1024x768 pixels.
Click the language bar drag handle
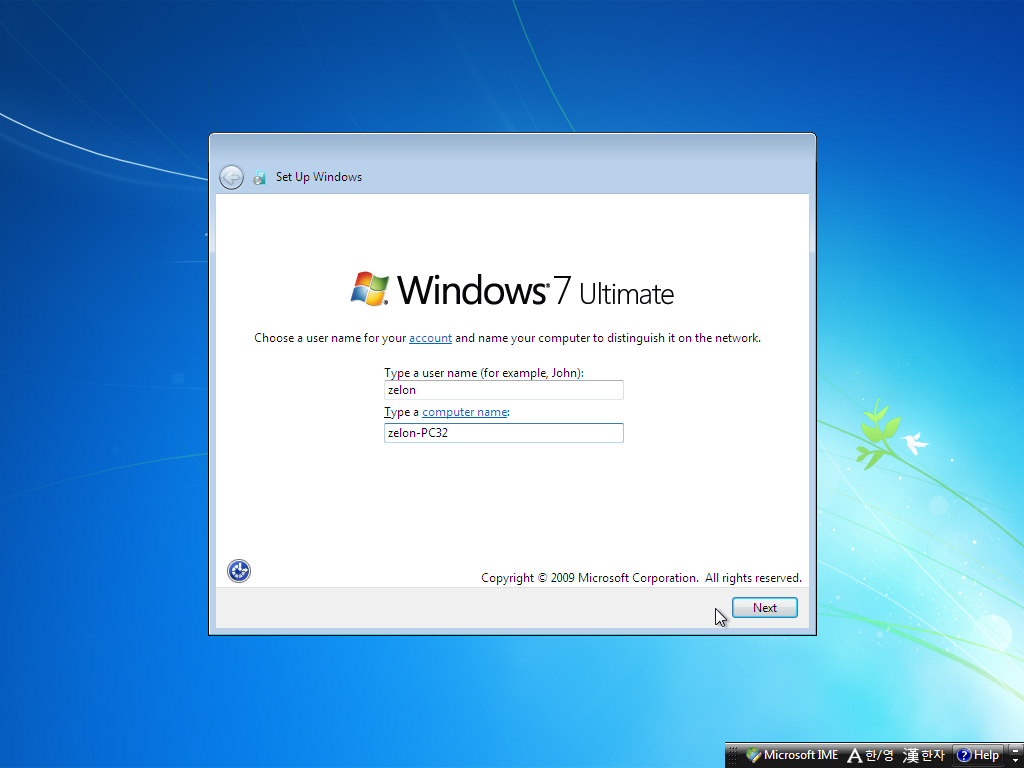(733, 756)
